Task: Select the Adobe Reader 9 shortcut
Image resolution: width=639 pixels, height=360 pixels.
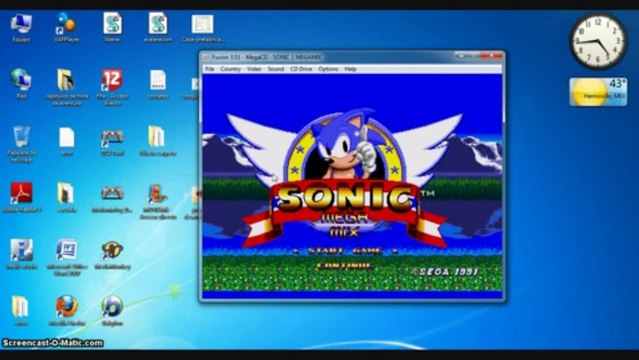Action: tap(21, 197)
